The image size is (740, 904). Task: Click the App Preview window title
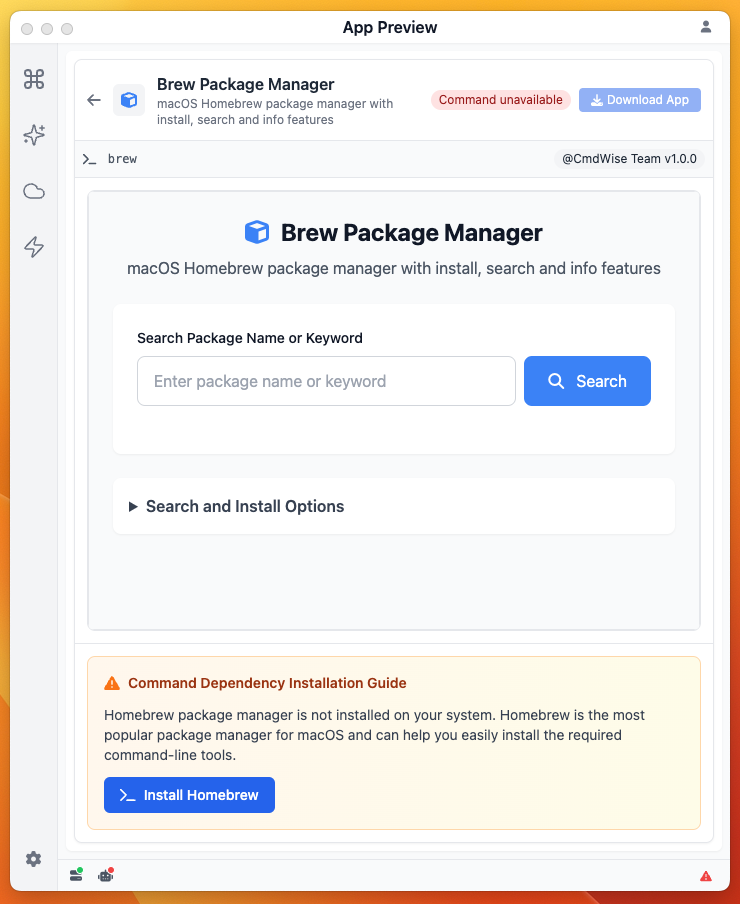pyautogui.click(x=390, y=27)
